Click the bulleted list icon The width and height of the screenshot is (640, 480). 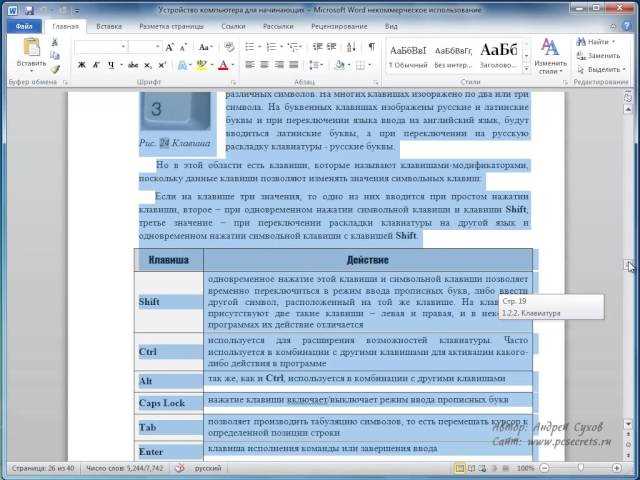(250, 47)
